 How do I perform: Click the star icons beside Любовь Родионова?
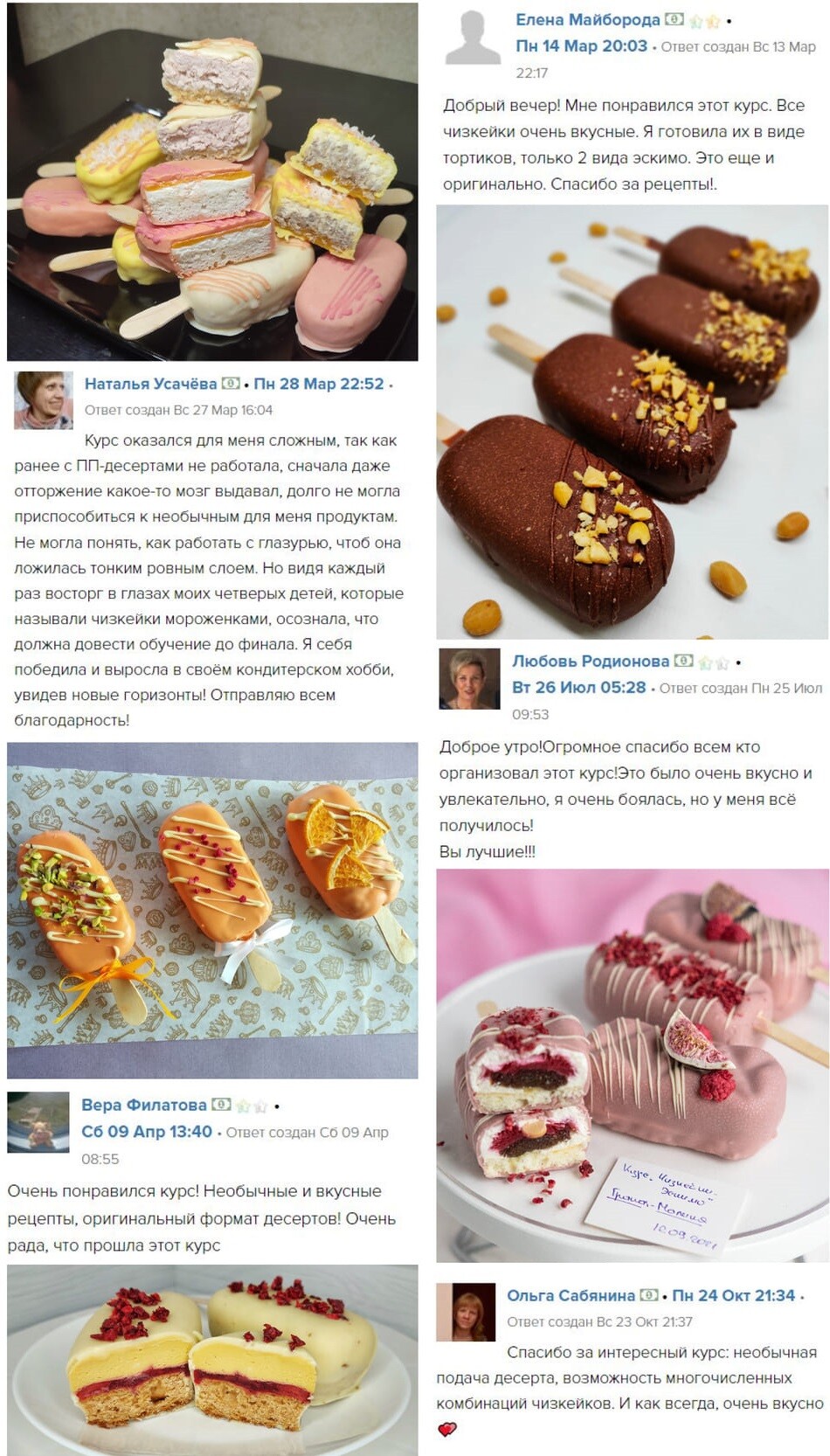[714, 662]
